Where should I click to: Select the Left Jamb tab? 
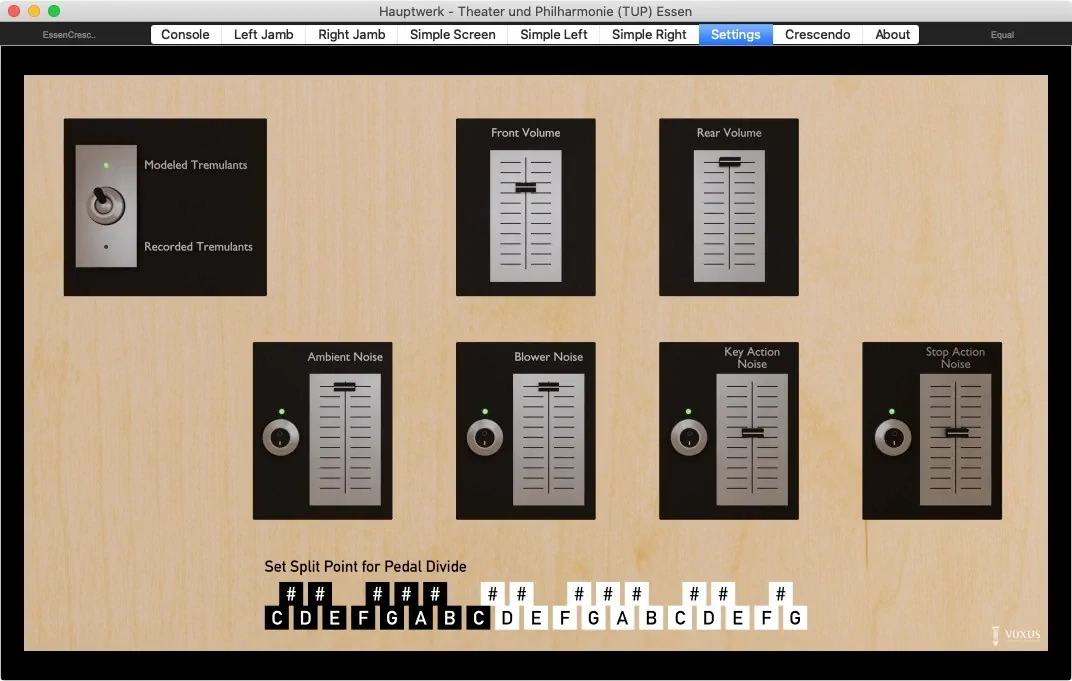pyautogui.click(x=263, y=34)
